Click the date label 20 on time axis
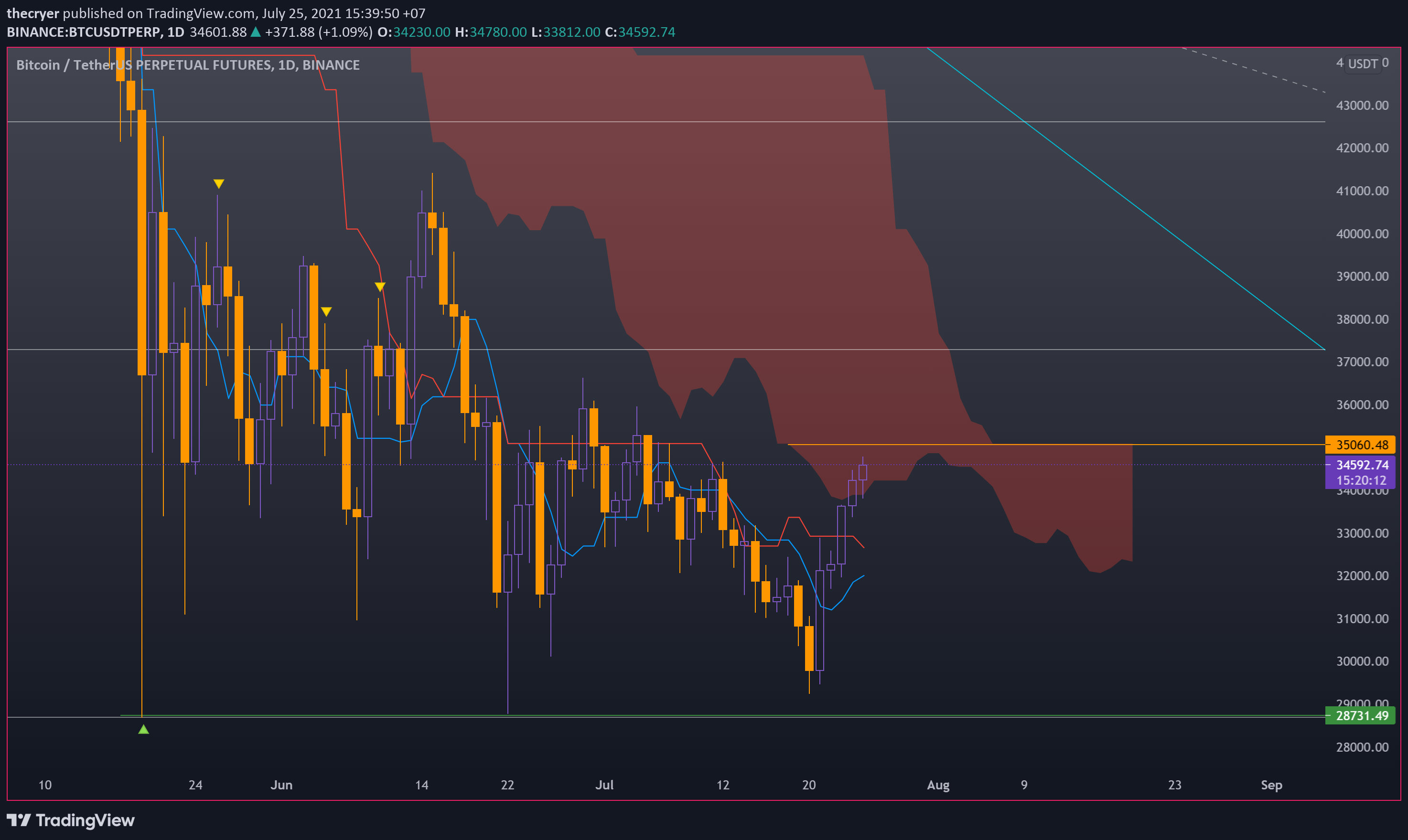 [809, 785]
